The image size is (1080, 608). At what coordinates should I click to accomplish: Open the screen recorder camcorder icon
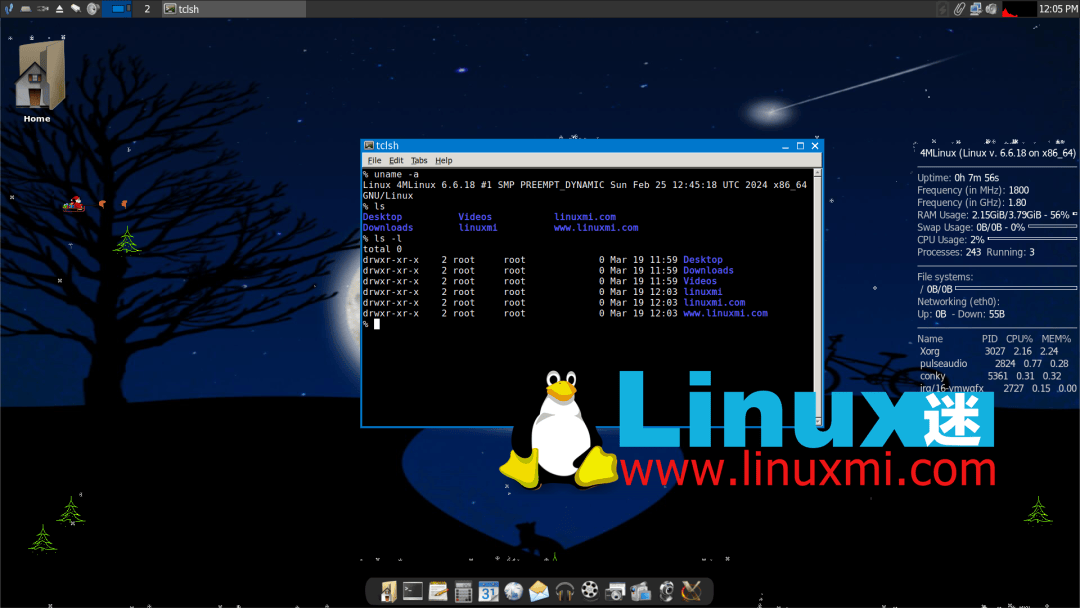pyautogui.click(x=640, y=591)
